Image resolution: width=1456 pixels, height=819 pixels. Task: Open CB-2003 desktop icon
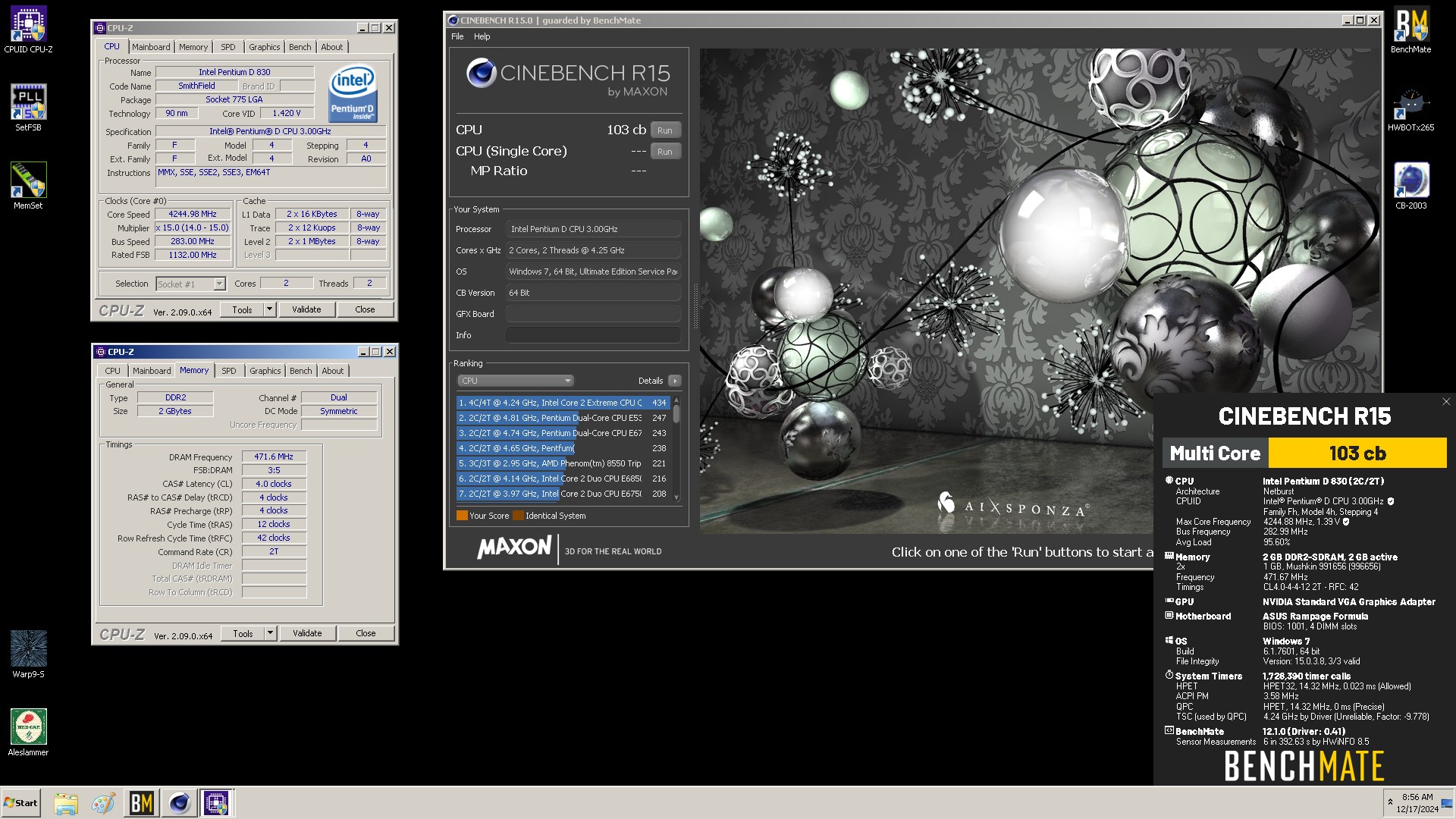click(x=1410, y=186)
